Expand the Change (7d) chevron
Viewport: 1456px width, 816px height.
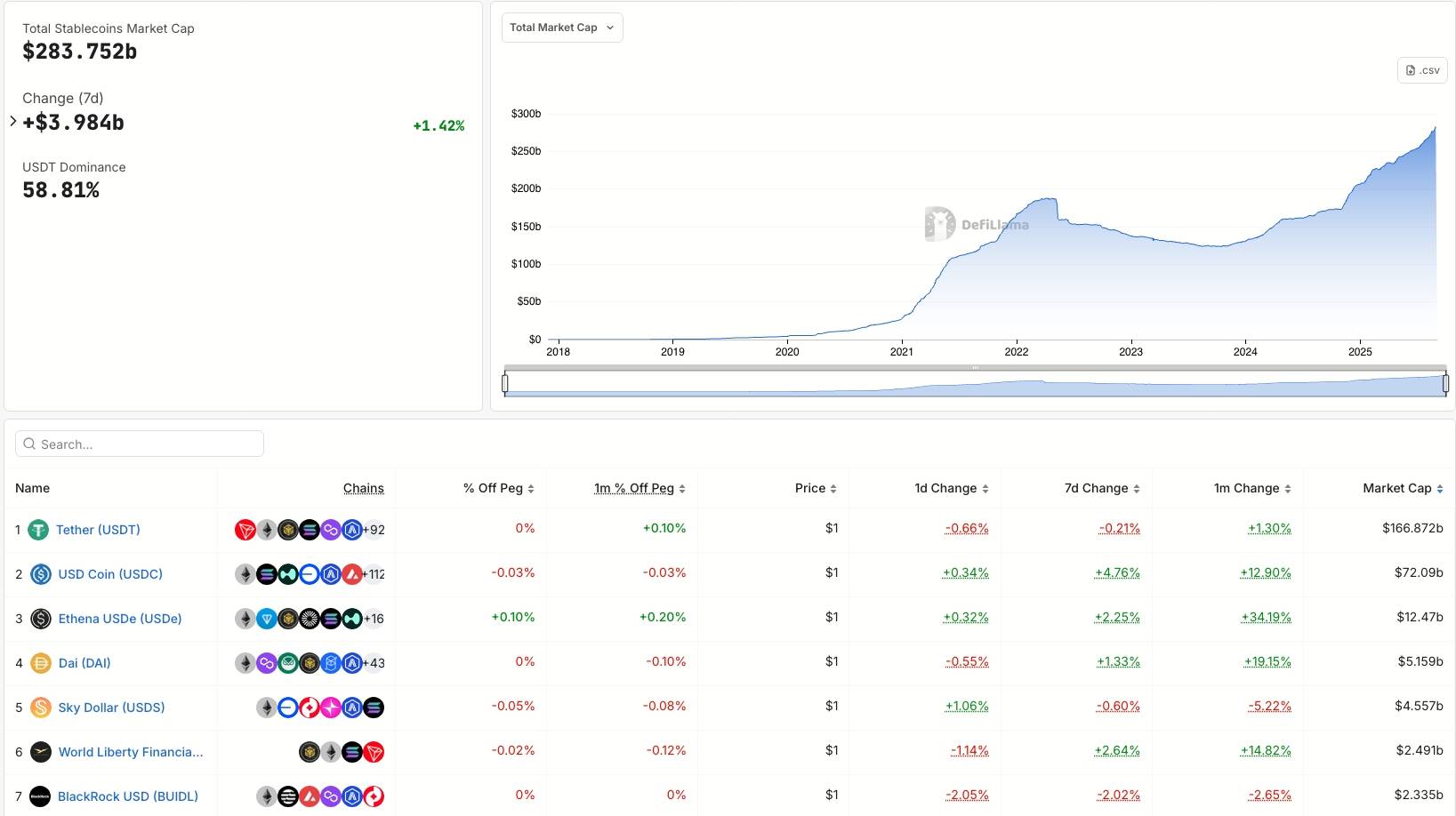tap(13, 121)
